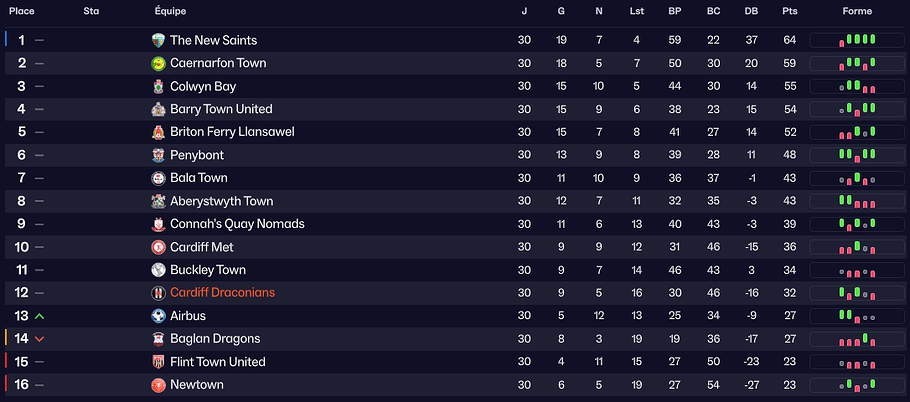Click Barry Town United badge icon
Screen dimensions: 910x402
pyautogui.click(x=158, y=109)
